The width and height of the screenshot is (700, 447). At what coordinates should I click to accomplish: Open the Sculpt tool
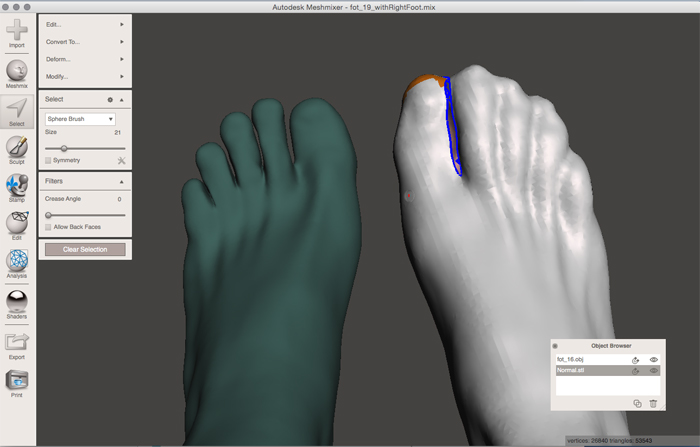point(17,146)
